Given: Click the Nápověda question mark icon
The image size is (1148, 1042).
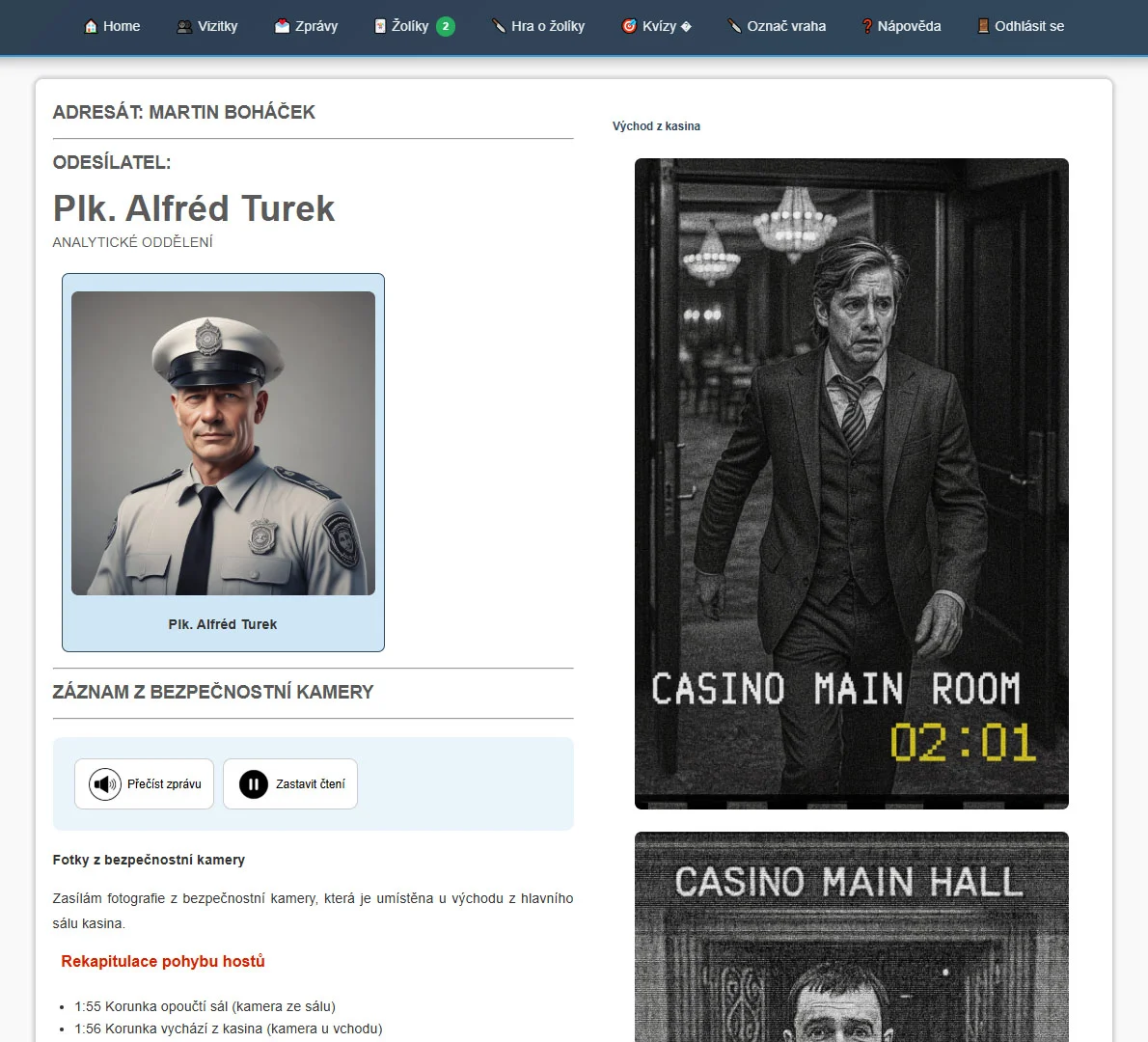Looking at the screenshot, I should 866,26.
